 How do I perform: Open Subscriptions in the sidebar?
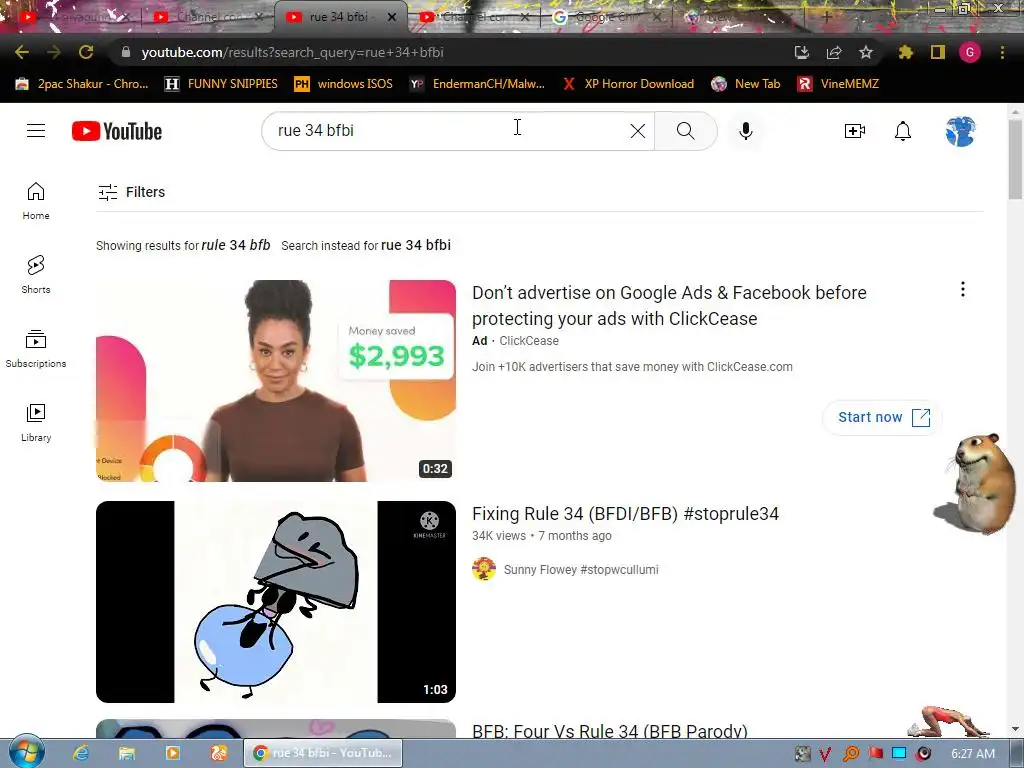[x=36, y=349]
